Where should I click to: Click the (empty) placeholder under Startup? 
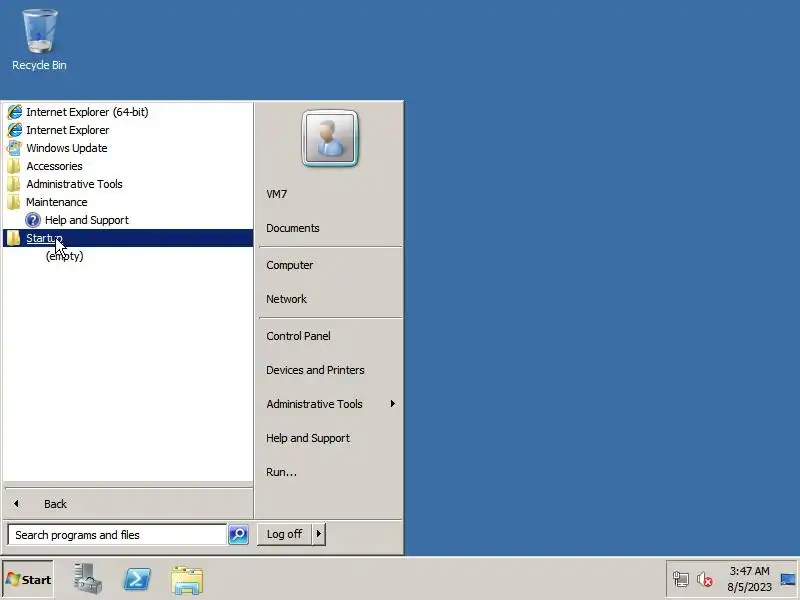click(x=64, y=256)
